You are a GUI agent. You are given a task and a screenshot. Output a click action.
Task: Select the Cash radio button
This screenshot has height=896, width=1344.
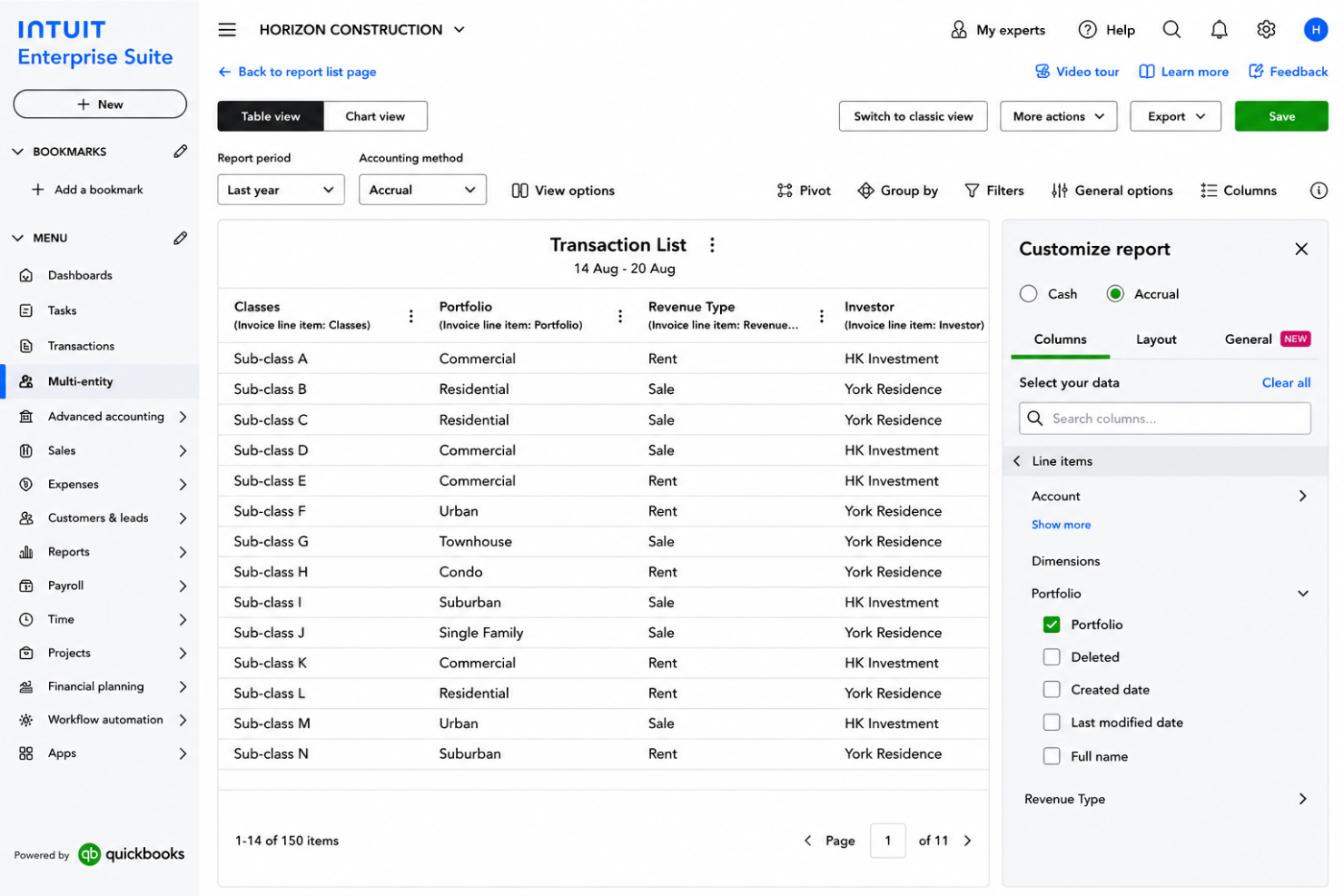click(x=1028, y=294)
